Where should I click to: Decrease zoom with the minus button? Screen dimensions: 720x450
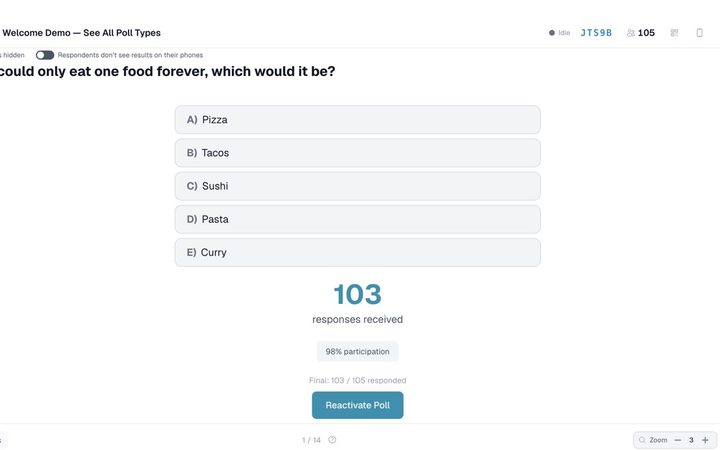point(678,440)
